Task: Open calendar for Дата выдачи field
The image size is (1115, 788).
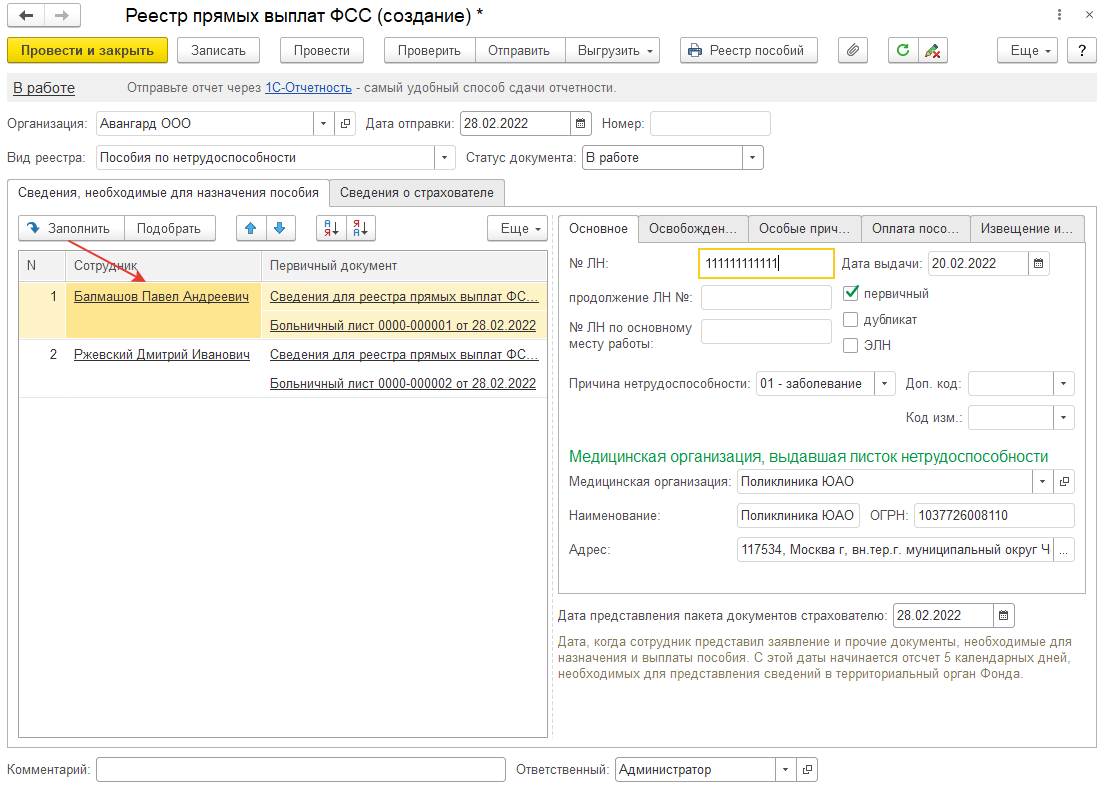Action: point(1039,264)
